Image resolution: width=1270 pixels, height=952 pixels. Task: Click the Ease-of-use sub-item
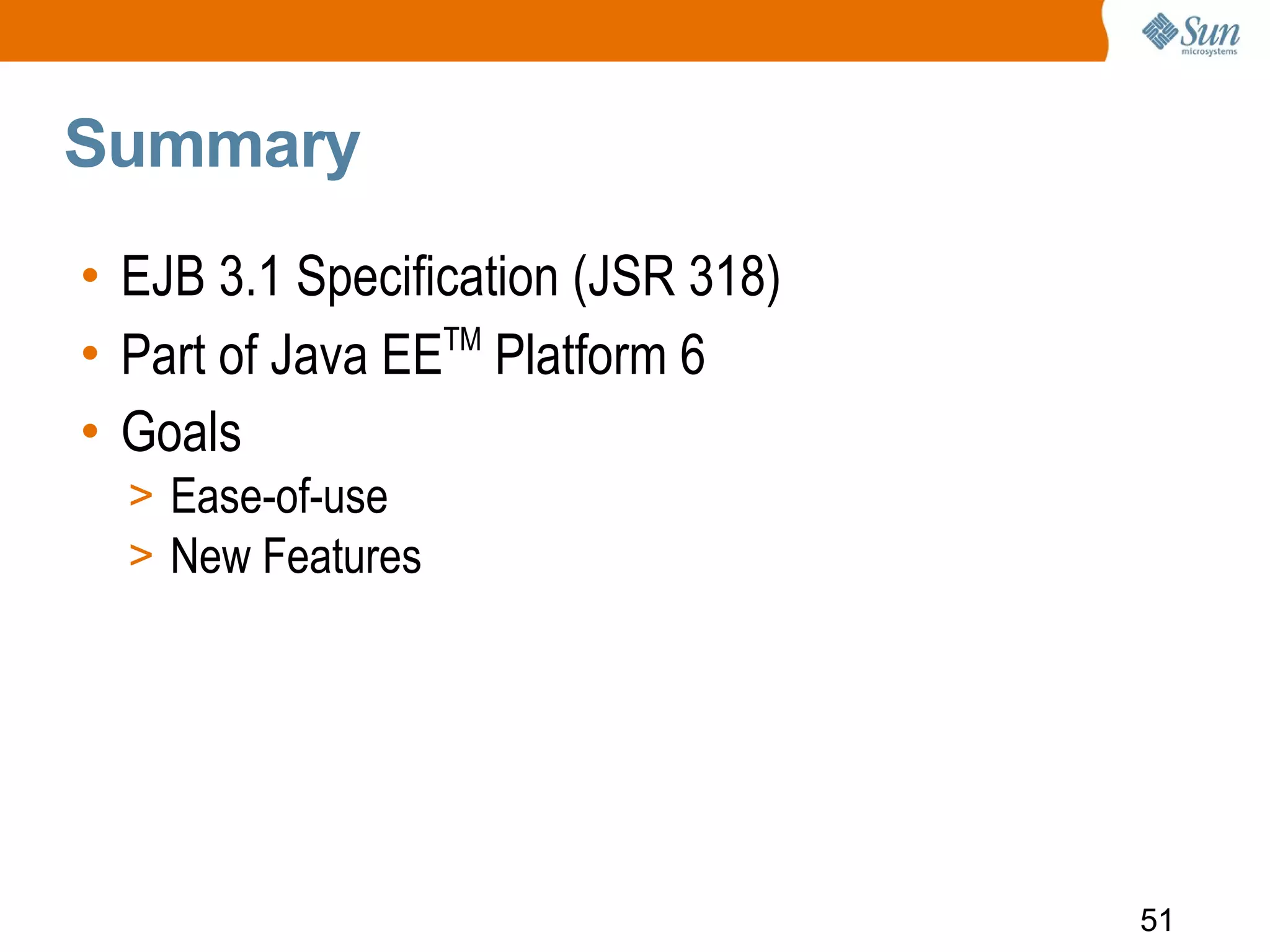pyautogui.click(x=278, y=496)
